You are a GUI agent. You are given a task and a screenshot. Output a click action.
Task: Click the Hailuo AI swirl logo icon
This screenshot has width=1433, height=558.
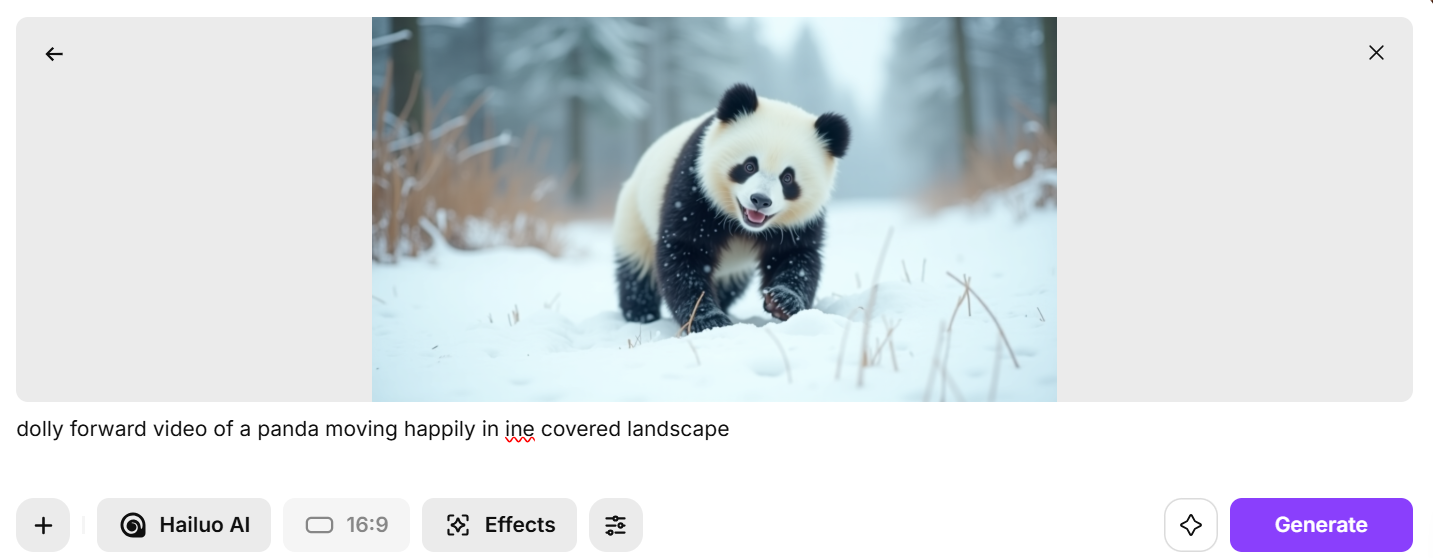[133, 525]
